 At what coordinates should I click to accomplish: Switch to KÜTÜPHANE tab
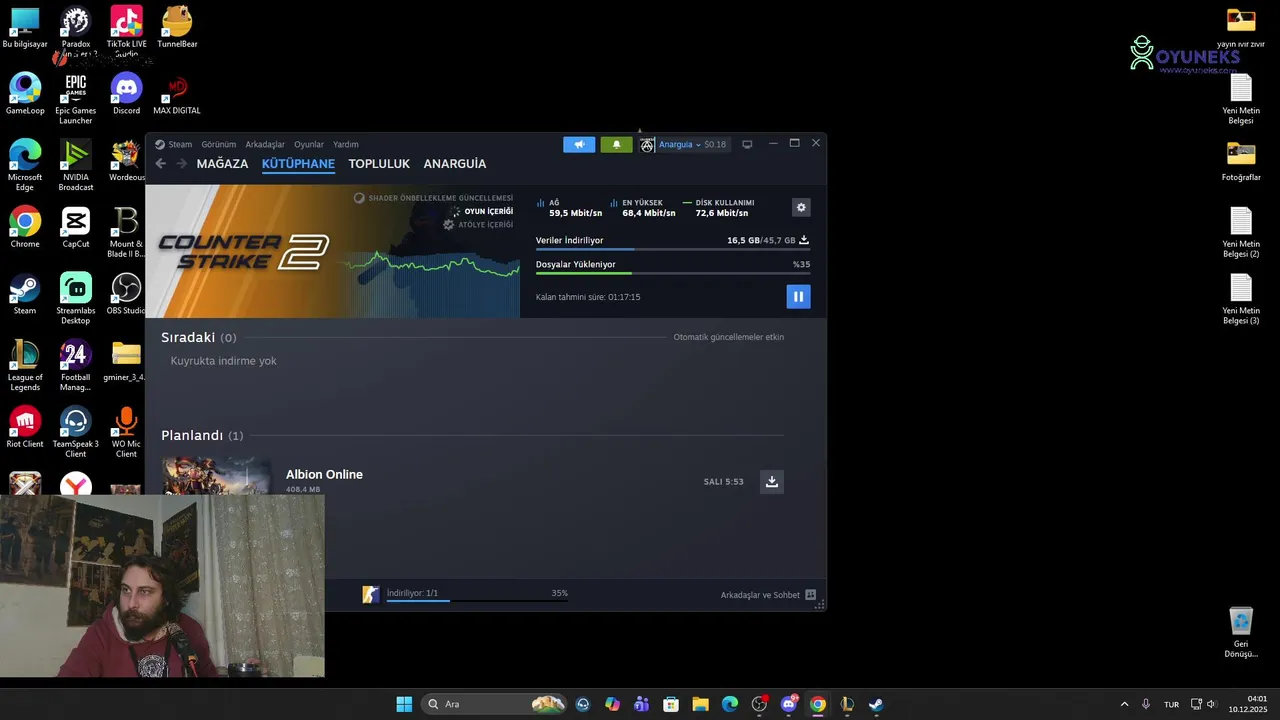(x=298, y=164)
